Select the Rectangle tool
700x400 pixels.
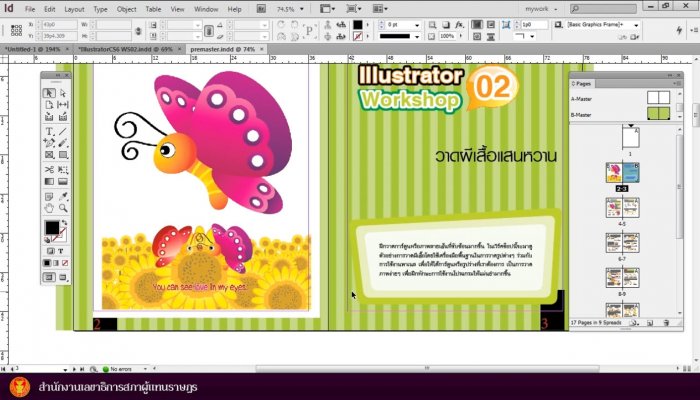63,154
